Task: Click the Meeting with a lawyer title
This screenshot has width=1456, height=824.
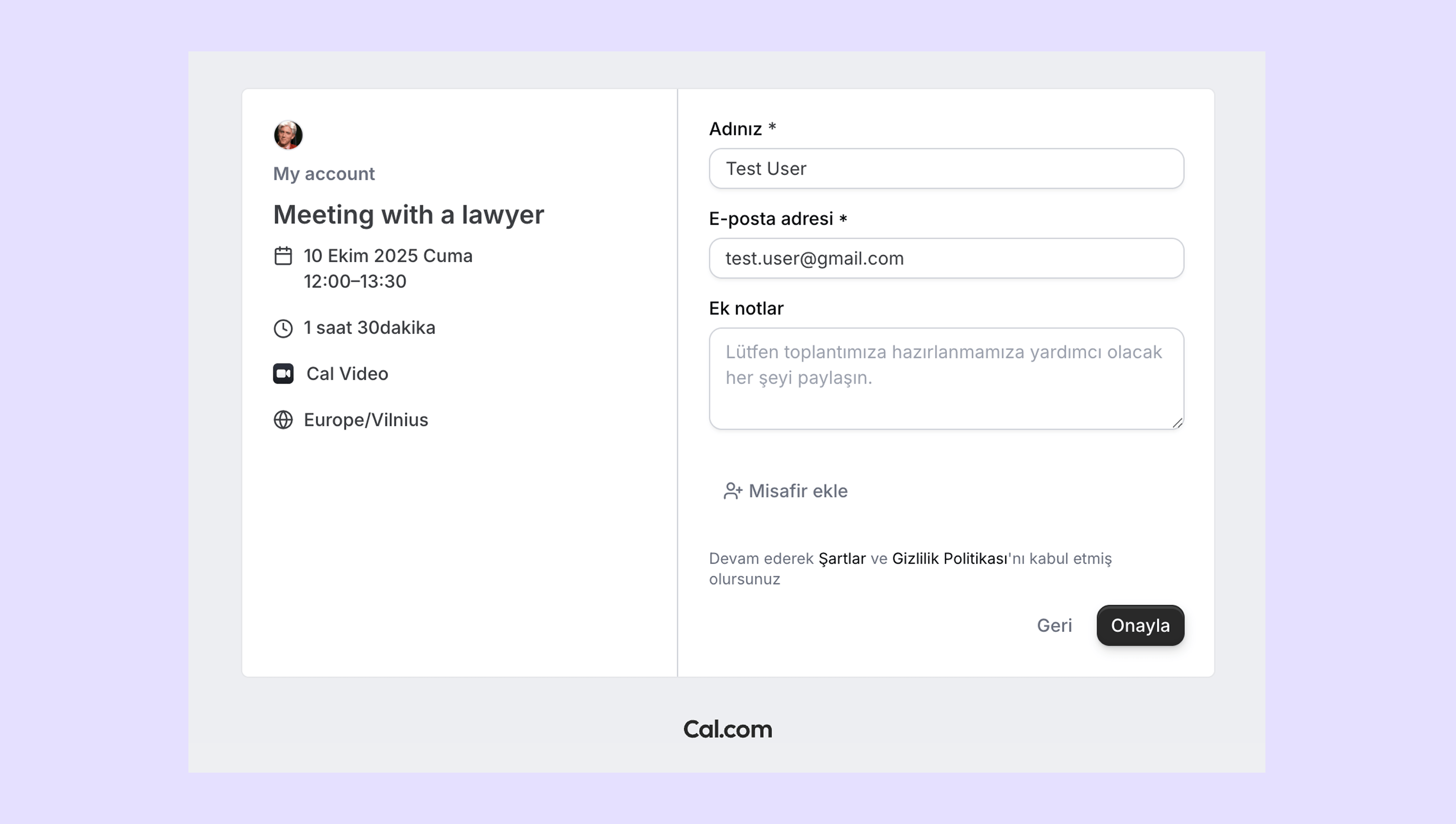Action: (x=408, y=215)
